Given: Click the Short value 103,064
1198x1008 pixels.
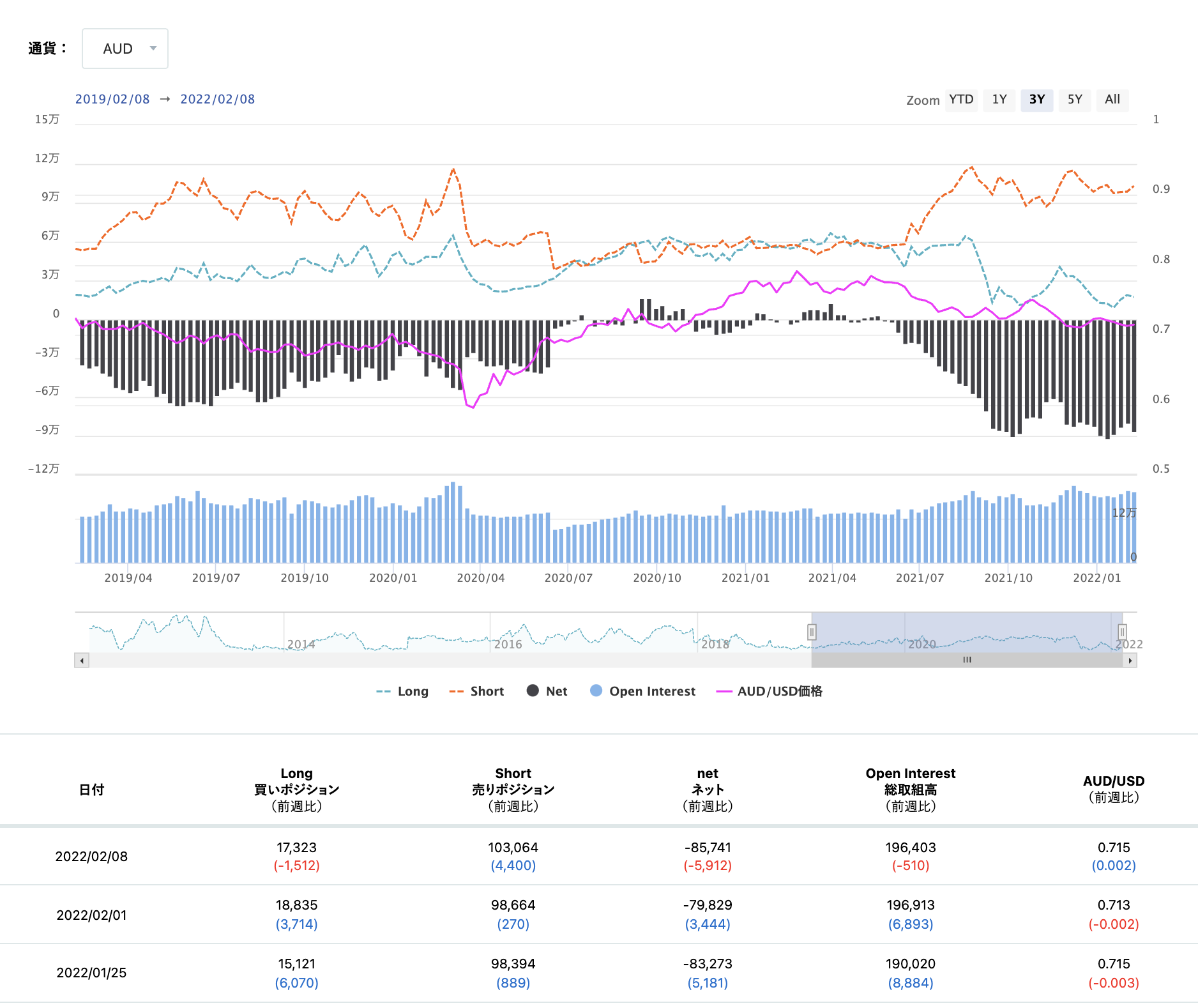Looking at the screenshot, I should click(x=513, y=848).
